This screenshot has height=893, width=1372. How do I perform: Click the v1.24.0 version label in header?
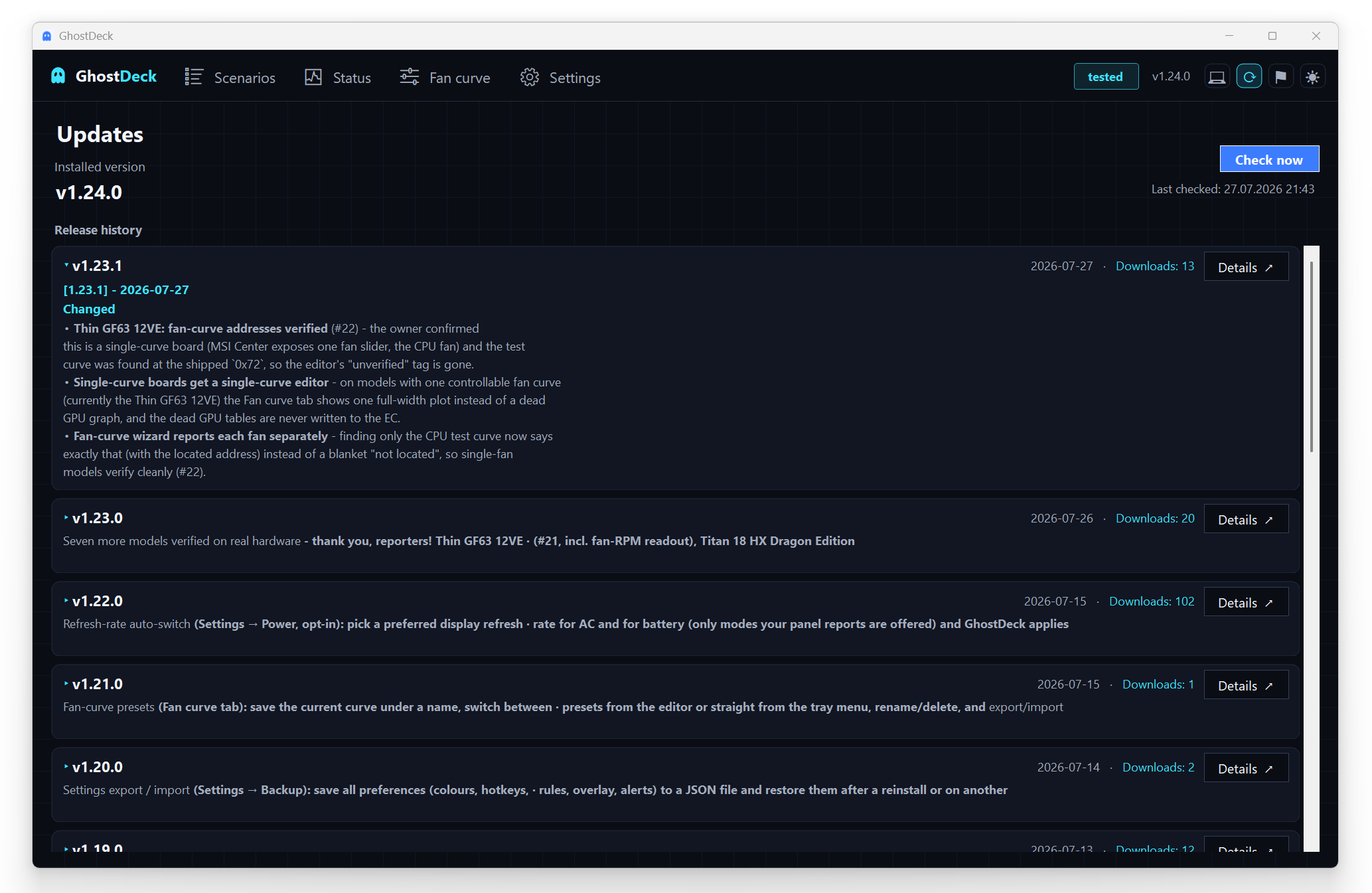pyautogui.click(x=1171, y=76)
